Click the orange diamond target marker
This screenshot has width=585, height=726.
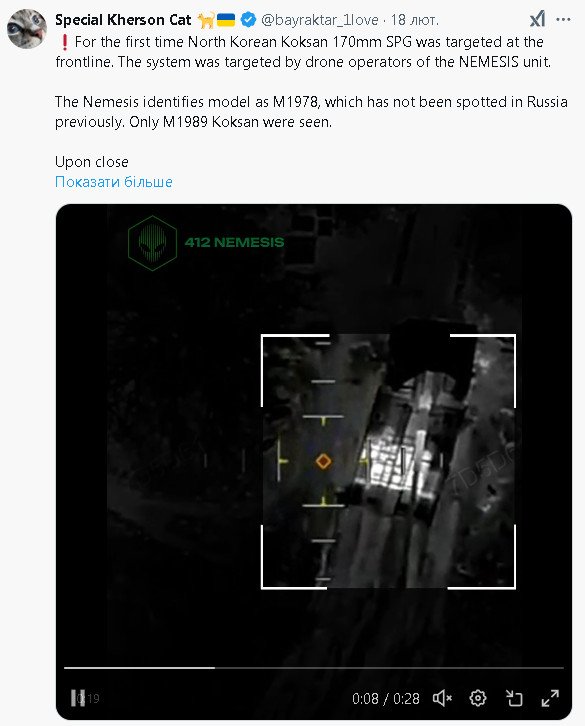[x=323, y=461]
